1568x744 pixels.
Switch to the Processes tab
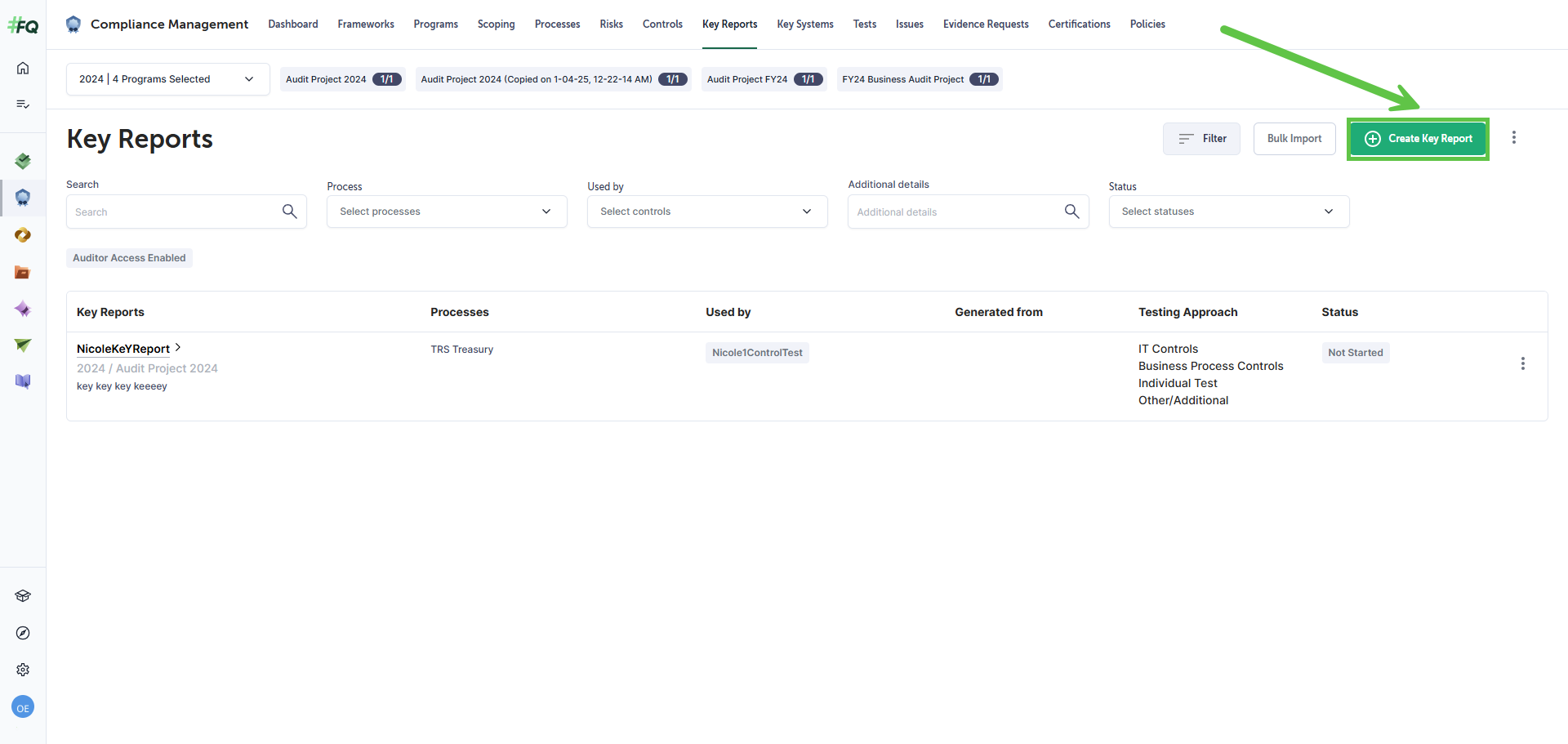pyautogui.click(x=558, y=25)
